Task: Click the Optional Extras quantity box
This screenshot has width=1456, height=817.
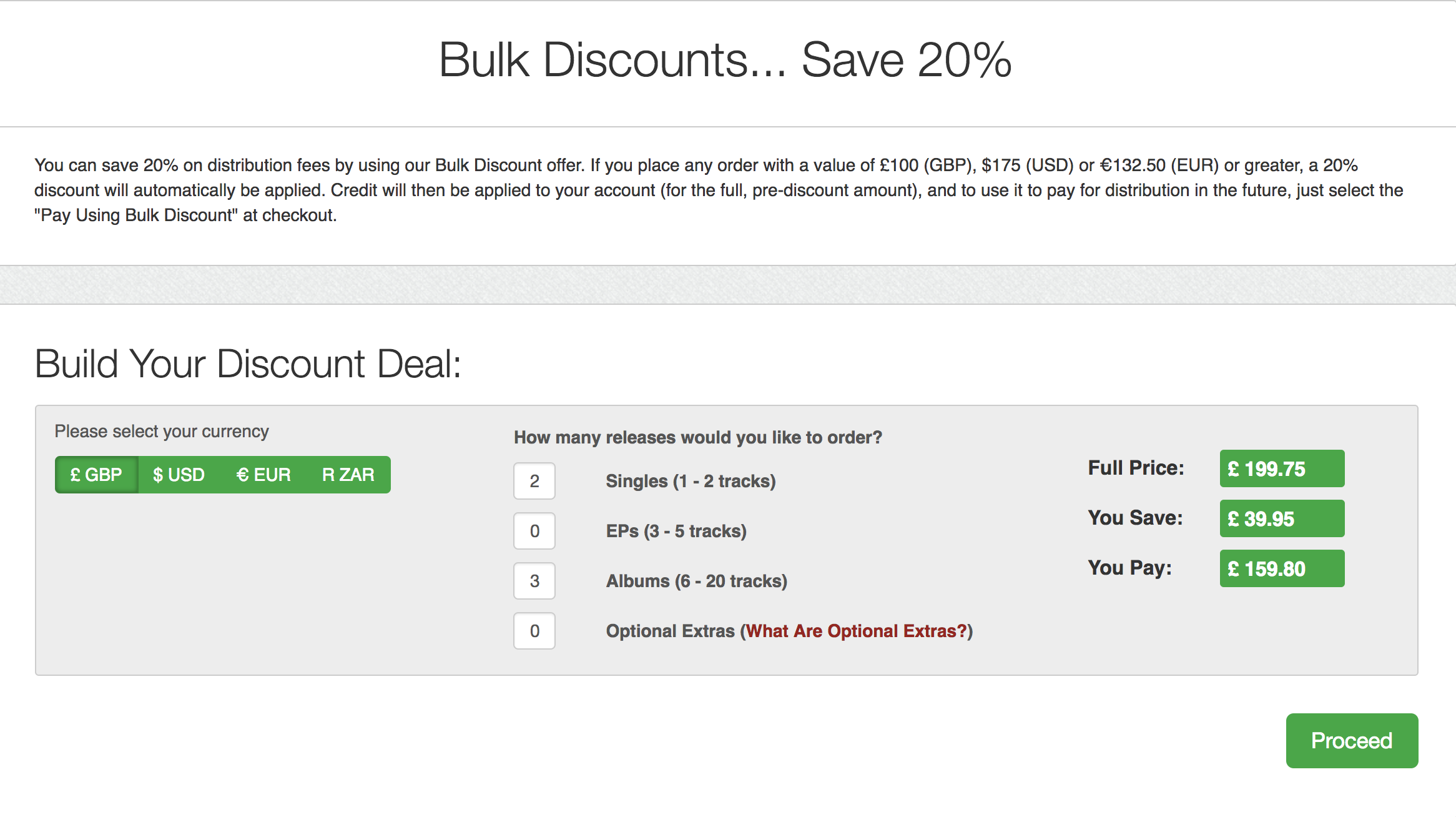Action: coord(534,631)
